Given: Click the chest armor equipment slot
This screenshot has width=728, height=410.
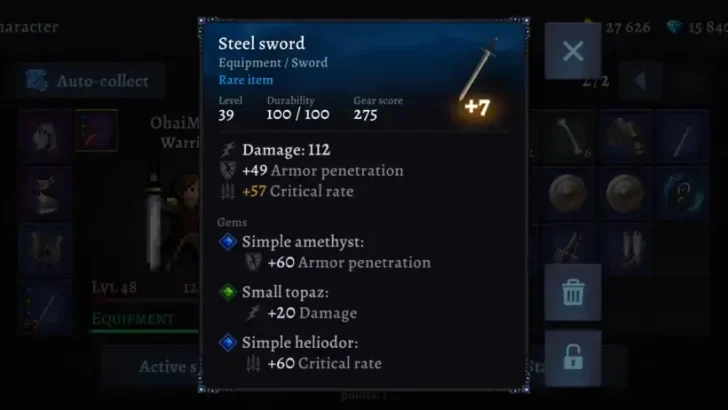Looking at the screenshot, I should click(x=46, y=193).
